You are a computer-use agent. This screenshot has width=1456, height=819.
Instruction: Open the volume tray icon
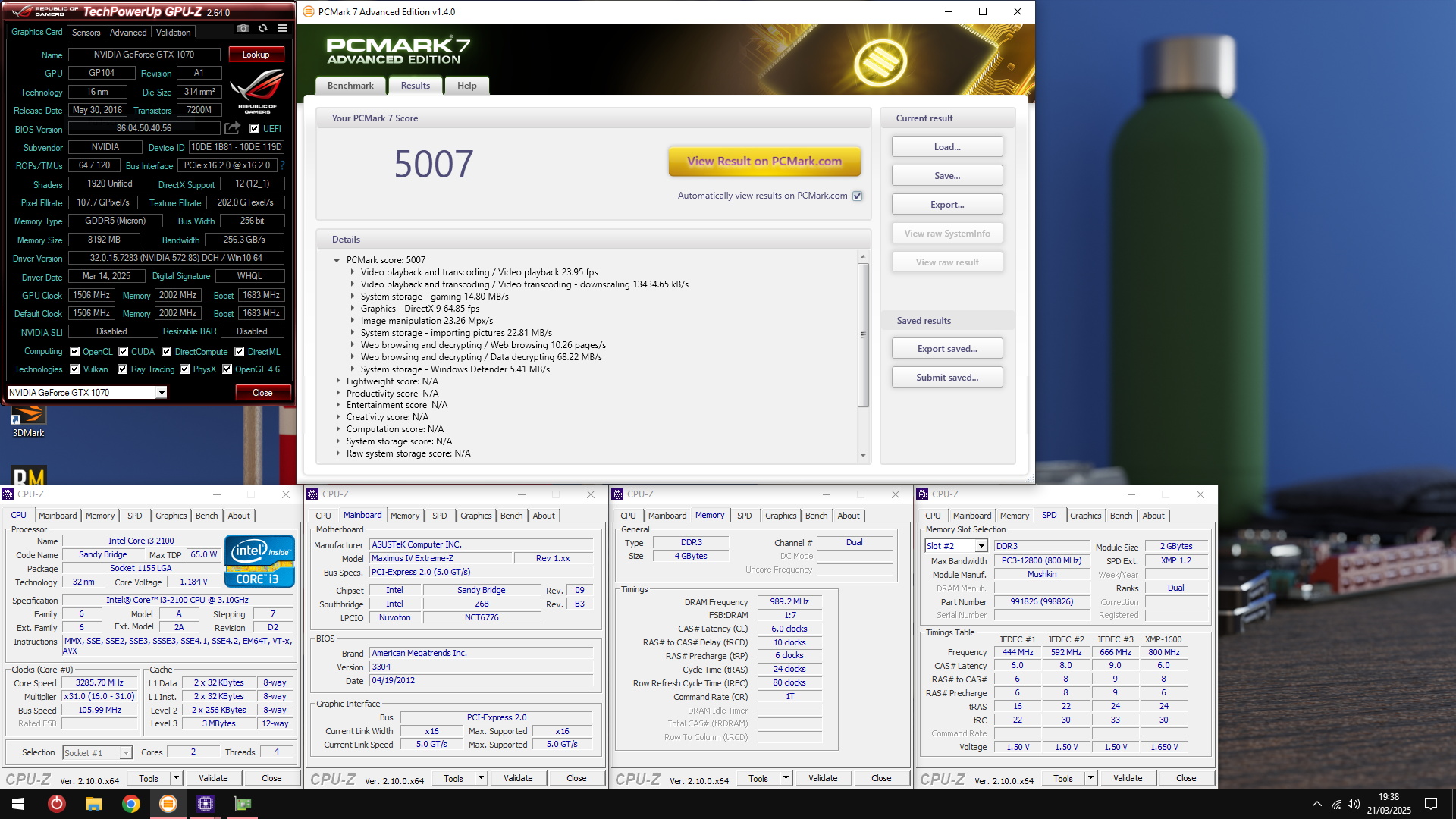1354,804
